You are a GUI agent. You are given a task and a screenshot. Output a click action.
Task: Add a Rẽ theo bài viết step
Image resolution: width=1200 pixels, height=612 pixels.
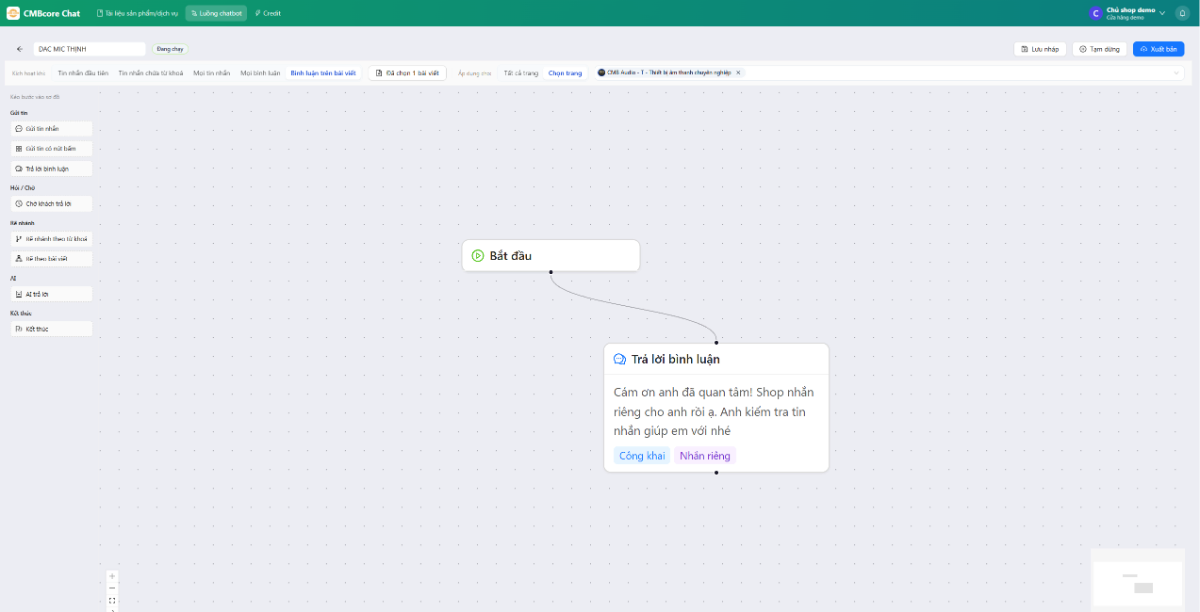click(51, 259)
